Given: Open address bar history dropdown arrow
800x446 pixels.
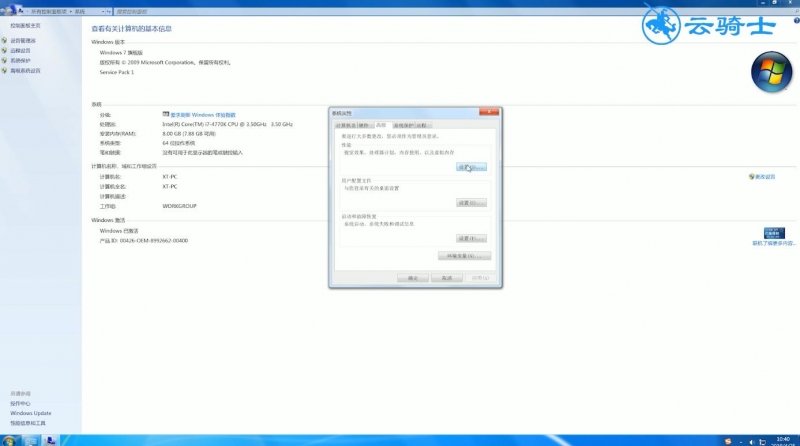Looking at the screenshot, I should pos(103,11).
